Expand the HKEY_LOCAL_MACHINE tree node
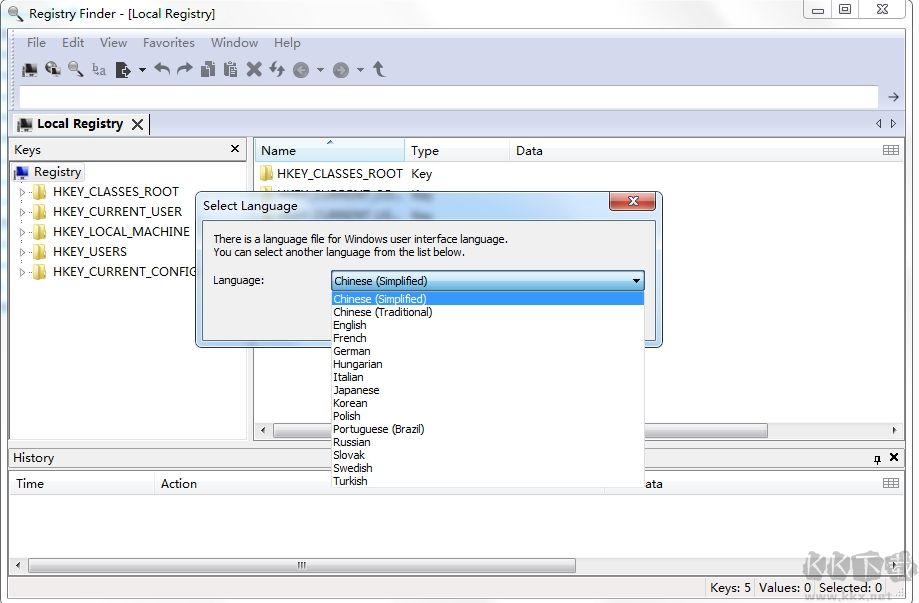Screen dimensions: 919x603 point(24,231)
